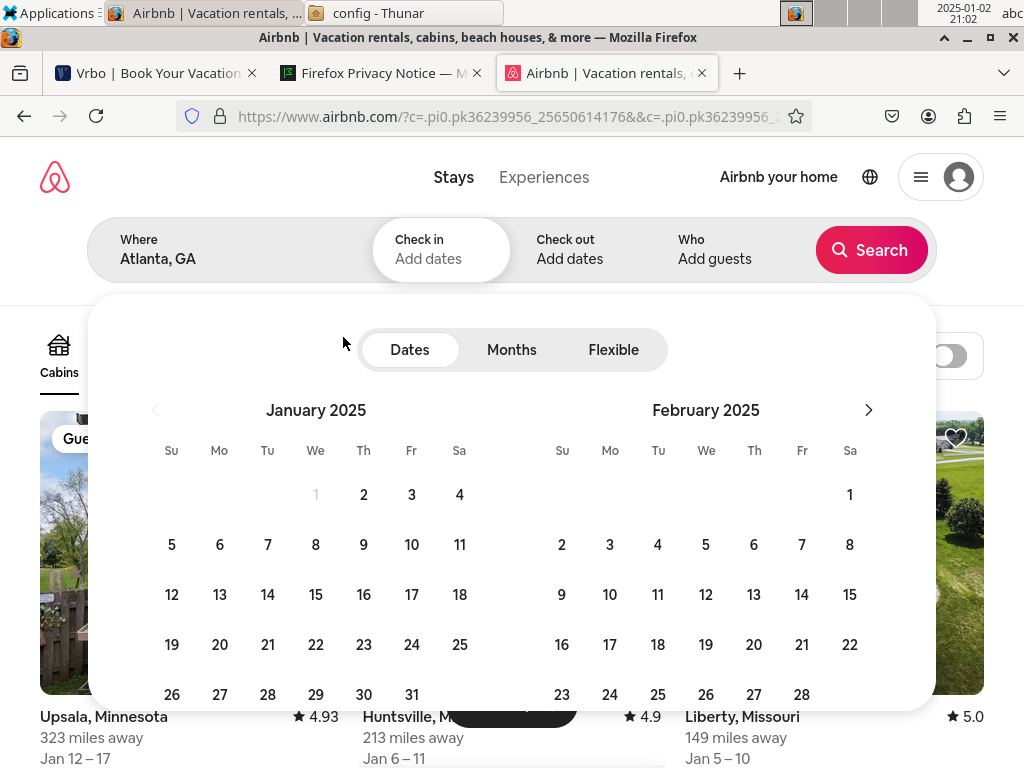This screenshot has height=768, width=1024.
Task: Open the Check out date field
Action: coord(583,250)
